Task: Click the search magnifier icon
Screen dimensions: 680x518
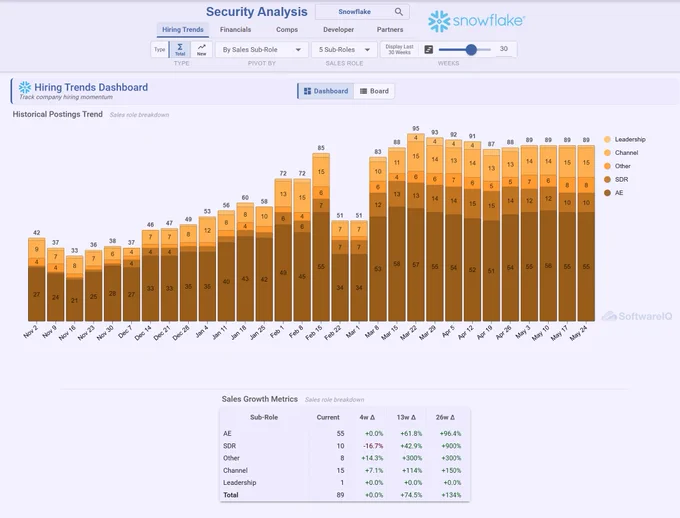Action: [399, 12]
